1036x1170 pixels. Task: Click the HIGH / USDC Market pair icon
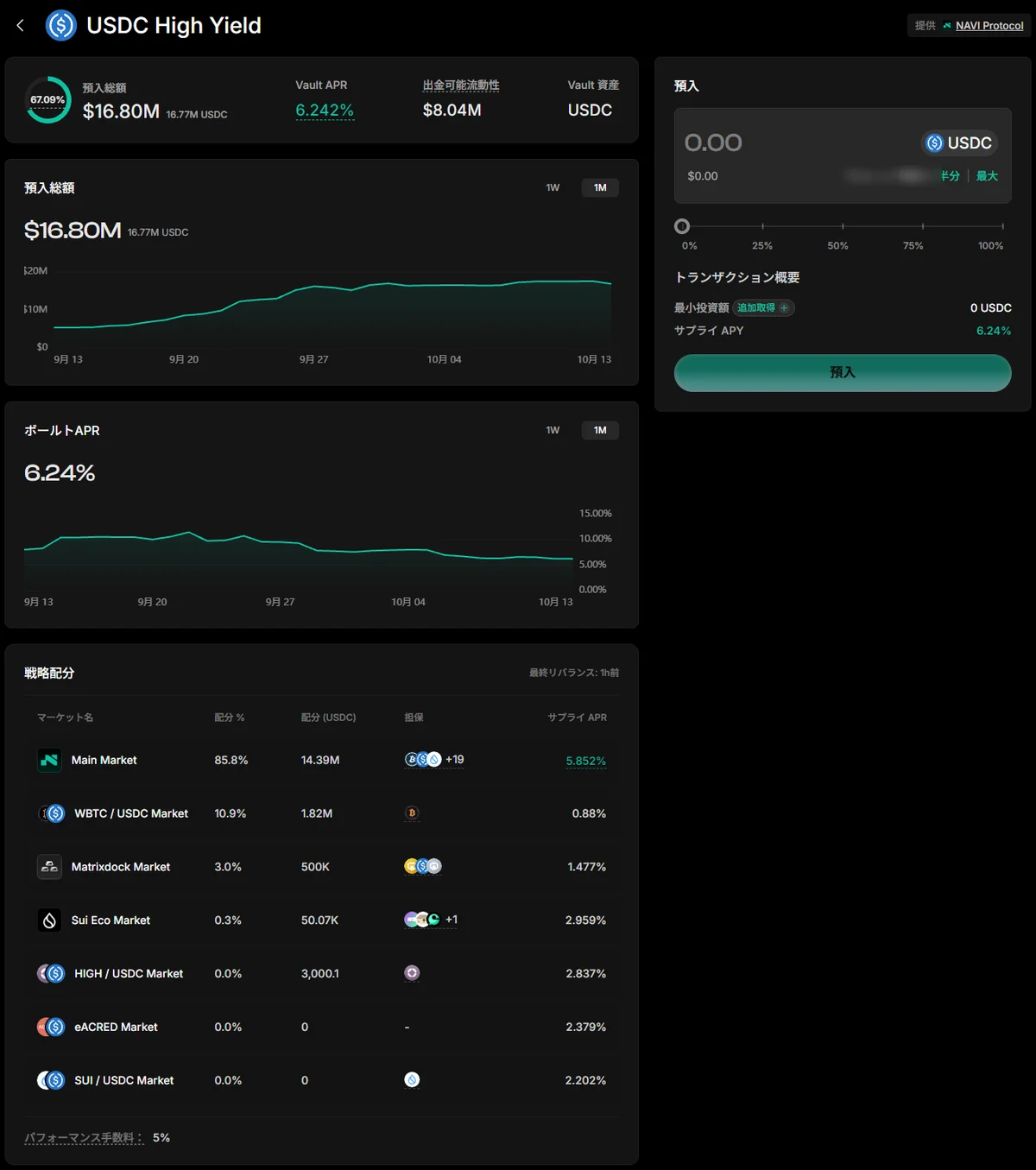pos(51,974)
